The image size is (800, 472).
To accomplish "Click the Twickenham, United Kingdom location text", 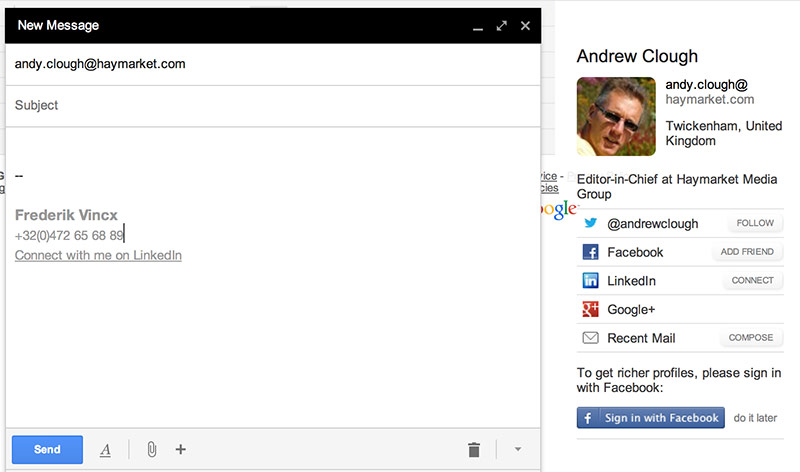I will (x=723, y=133).
